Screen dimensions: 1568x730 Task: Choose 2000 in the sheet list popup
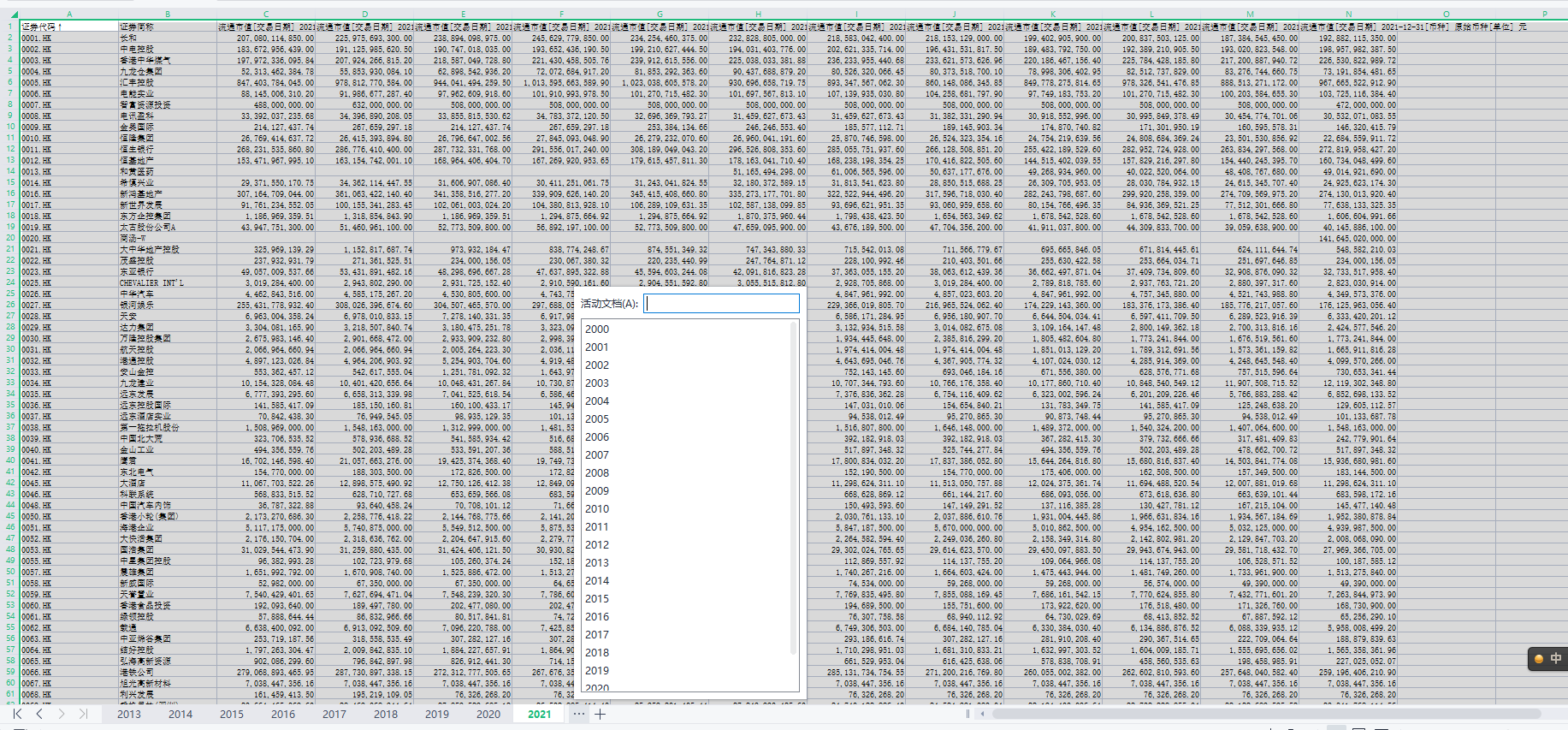[x=597, y=329]
